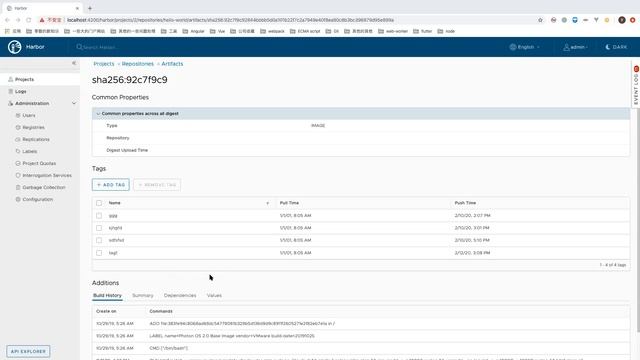Click the Pull Time column header
This screenshot has width=640, height=360.
(289, 203)
